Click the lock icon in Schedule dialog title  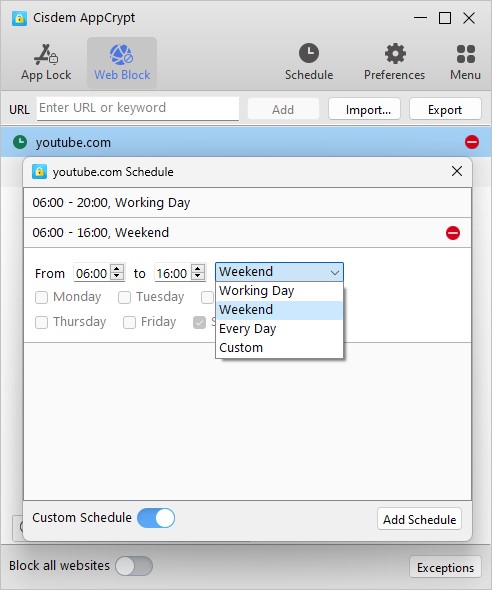tap(39, 172)
